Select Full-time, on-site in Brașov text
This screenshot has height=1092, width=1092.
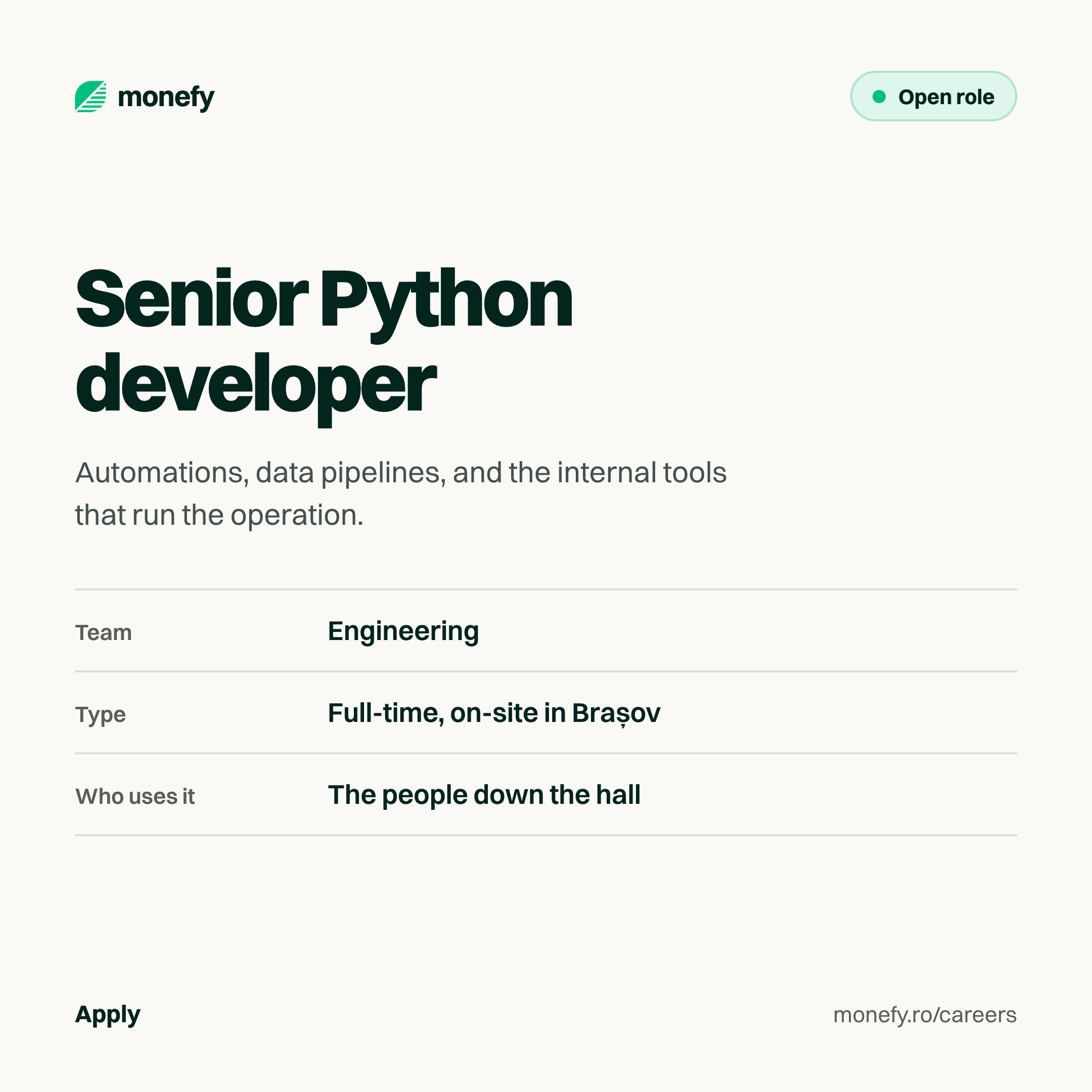point(494,713)
